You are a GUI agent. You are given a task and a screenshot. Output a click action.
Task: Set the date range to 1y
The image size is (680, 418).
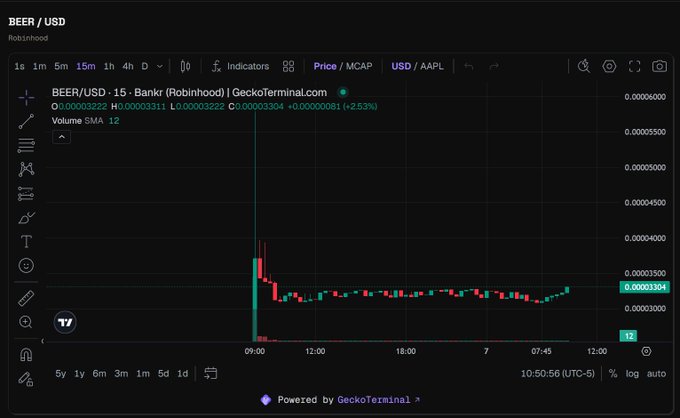pyautogui.click(x=79, y=373)
